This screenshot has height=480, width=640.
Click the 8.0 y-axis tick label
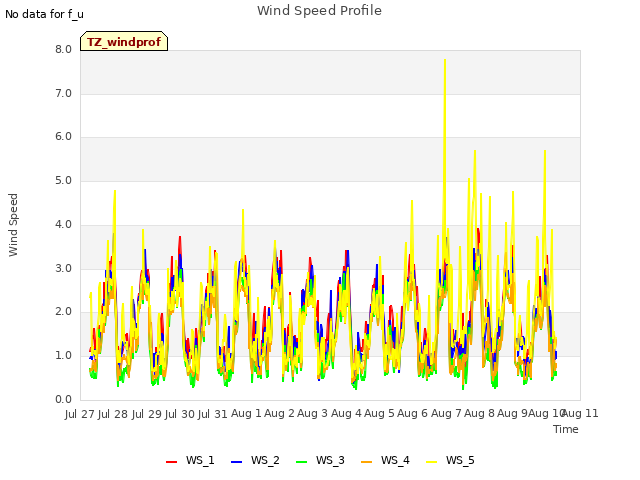pyautogui.click(x=63, y=50)
